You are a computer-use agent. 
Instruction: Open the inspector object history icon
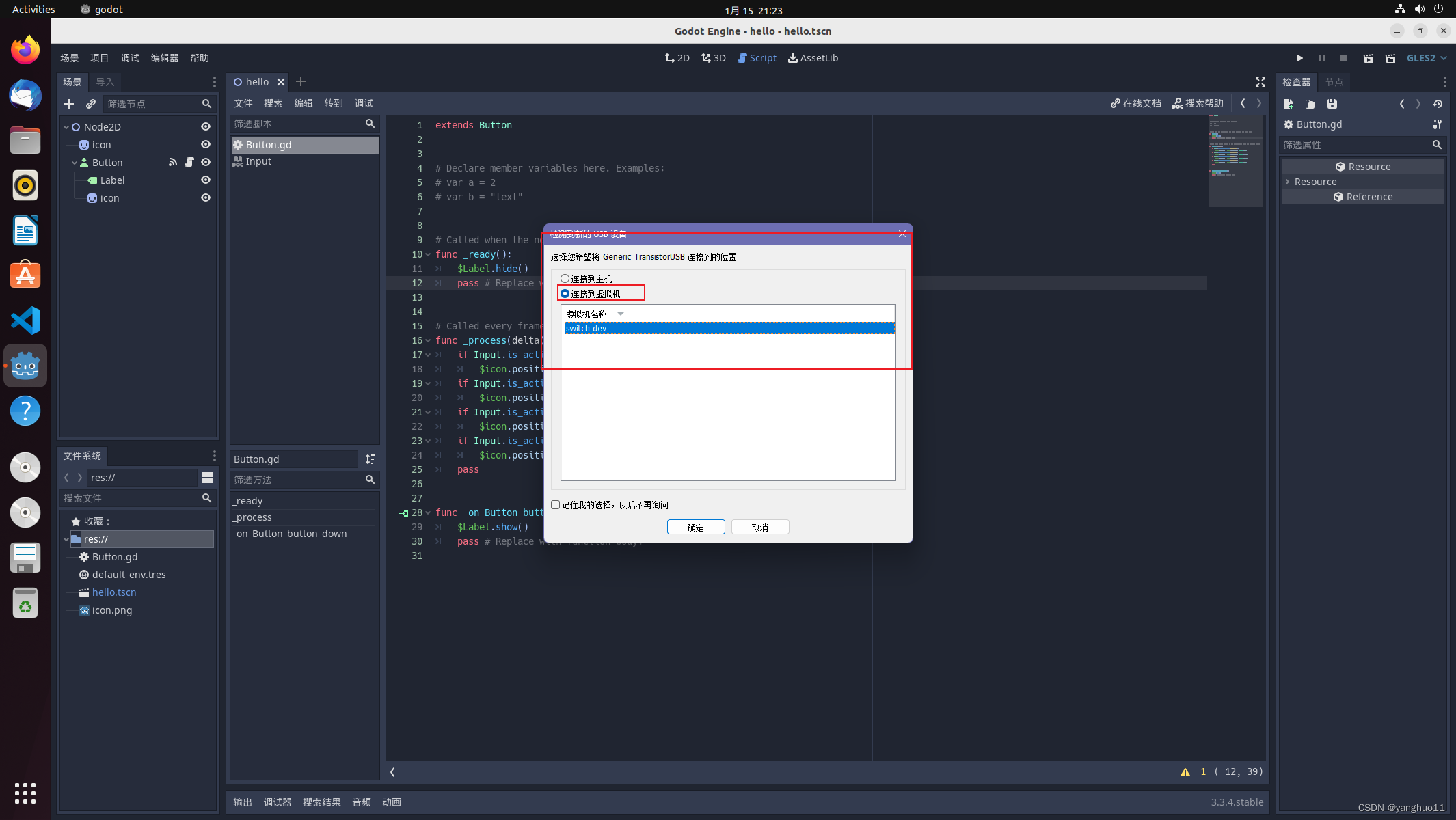pos(1438,104)
